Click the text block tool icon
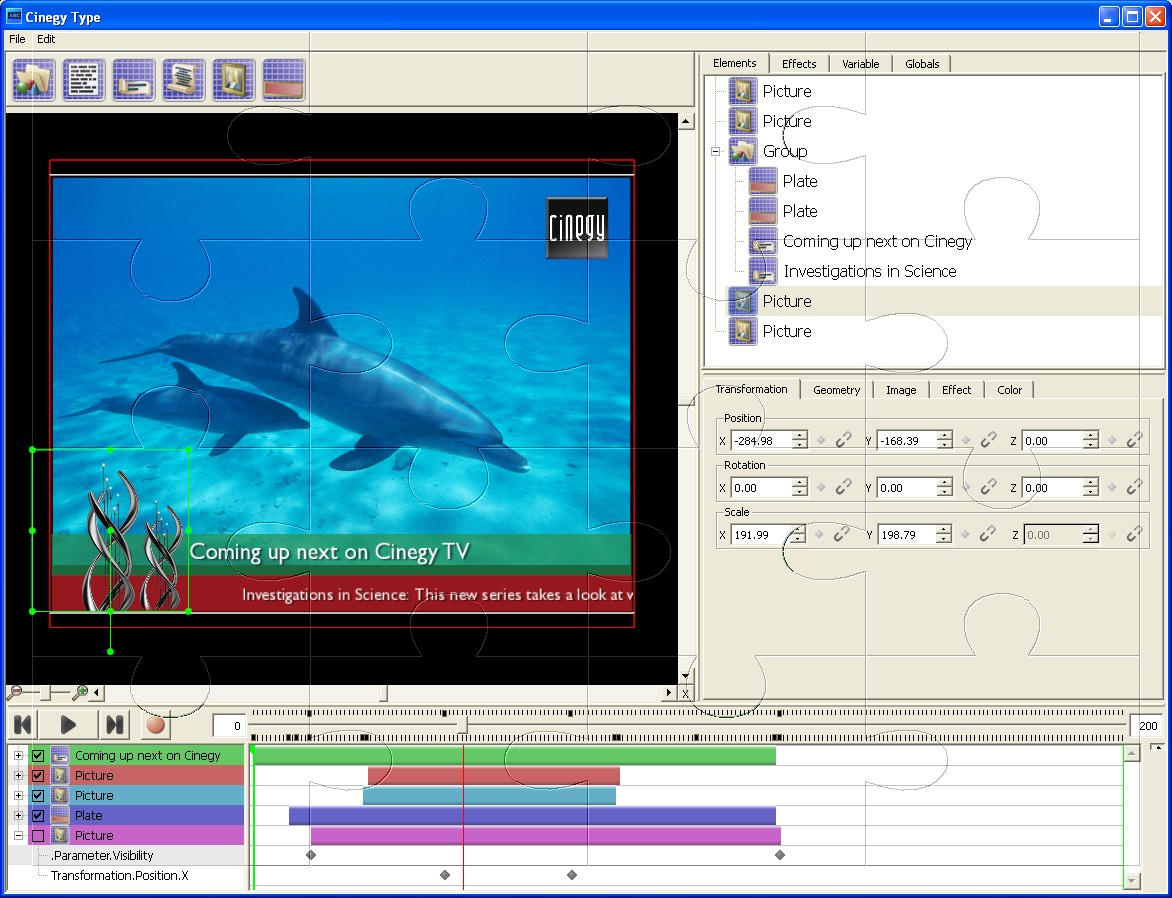This screenshot has height=898, width=1172. (84, 79)
